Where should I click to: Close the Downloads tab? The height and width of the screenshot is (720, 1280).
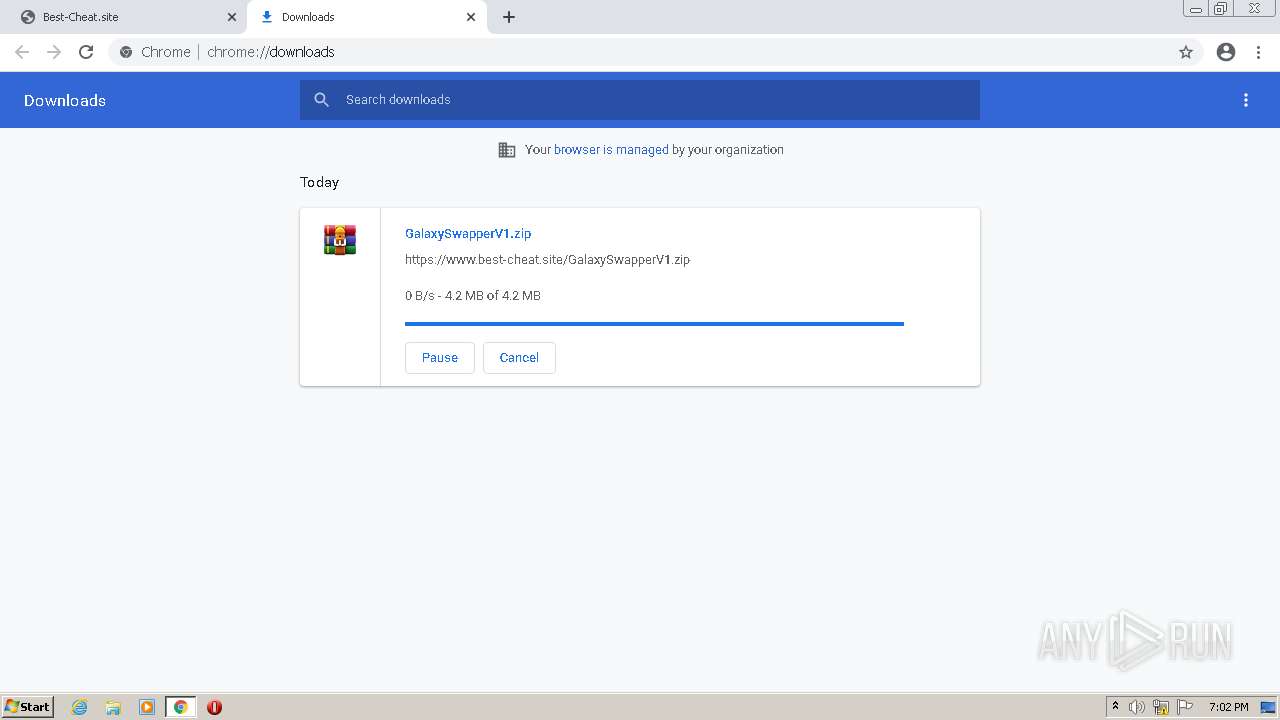click(x=471, y=17)
